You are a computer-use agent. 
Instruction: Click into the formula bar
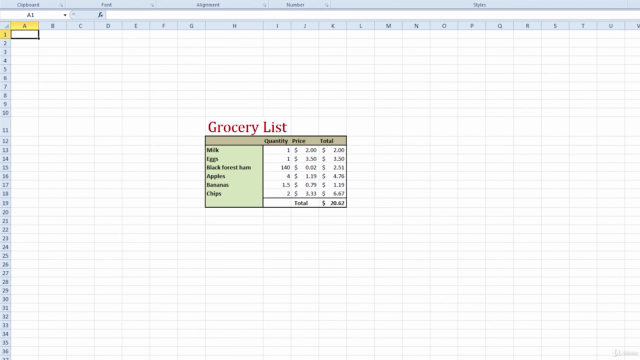click(x=373, y=15)
